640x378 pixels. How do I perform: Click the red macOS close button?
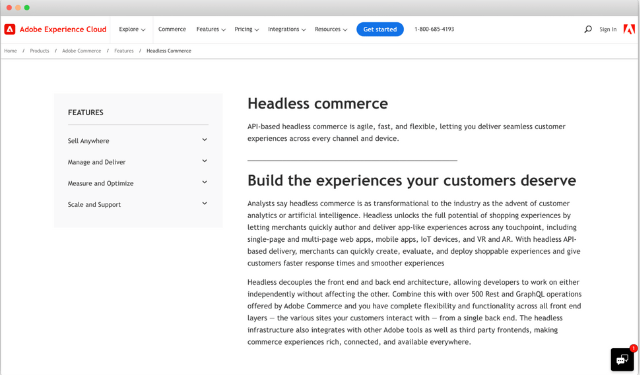pyautogui.click(x=9, y=7)
